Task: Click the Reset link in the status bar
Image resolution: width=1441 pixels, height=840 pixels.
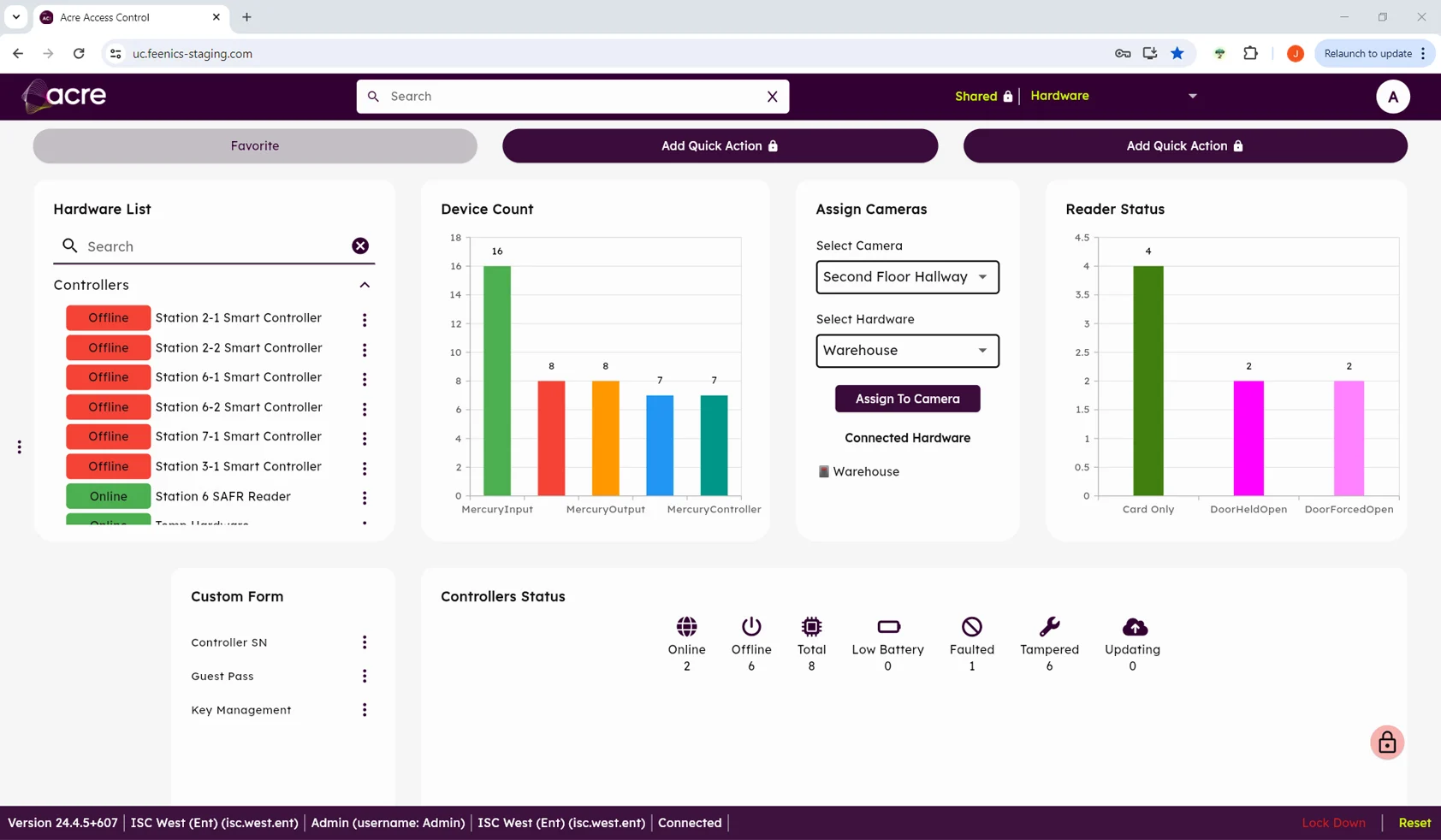Action: [x=1414, y=823]
